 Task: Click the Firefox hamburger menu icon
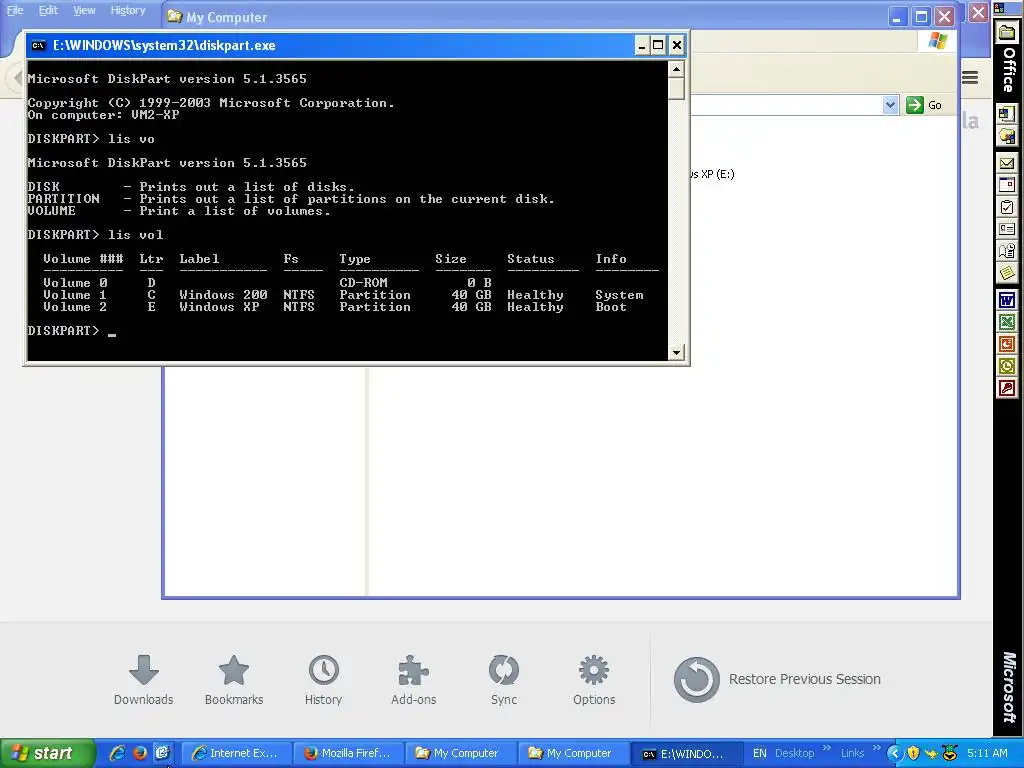[x=970, y=78]
